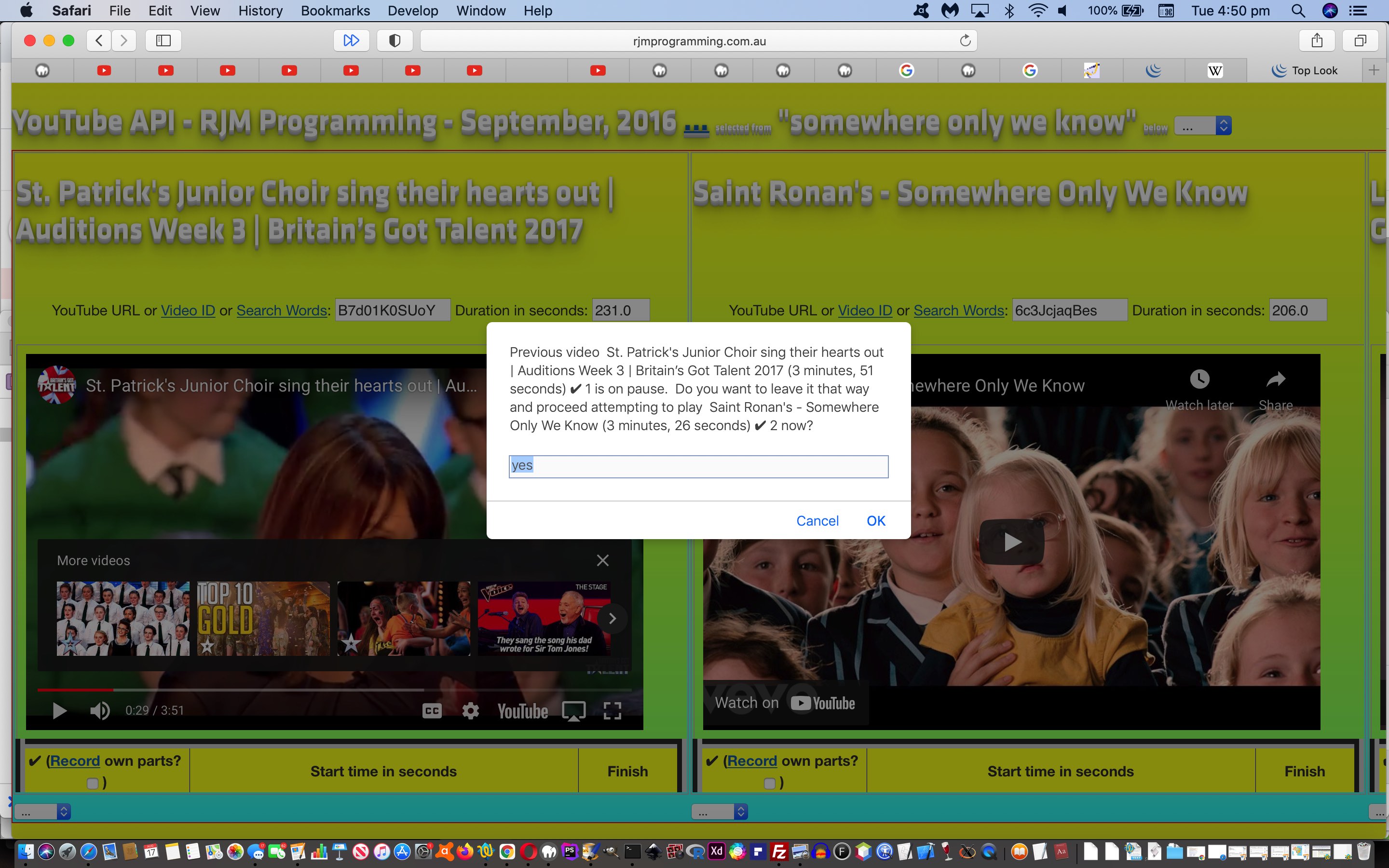Click the right Search Words link
Viewport: 1389px width, 868px height.
tap(958, 311)
